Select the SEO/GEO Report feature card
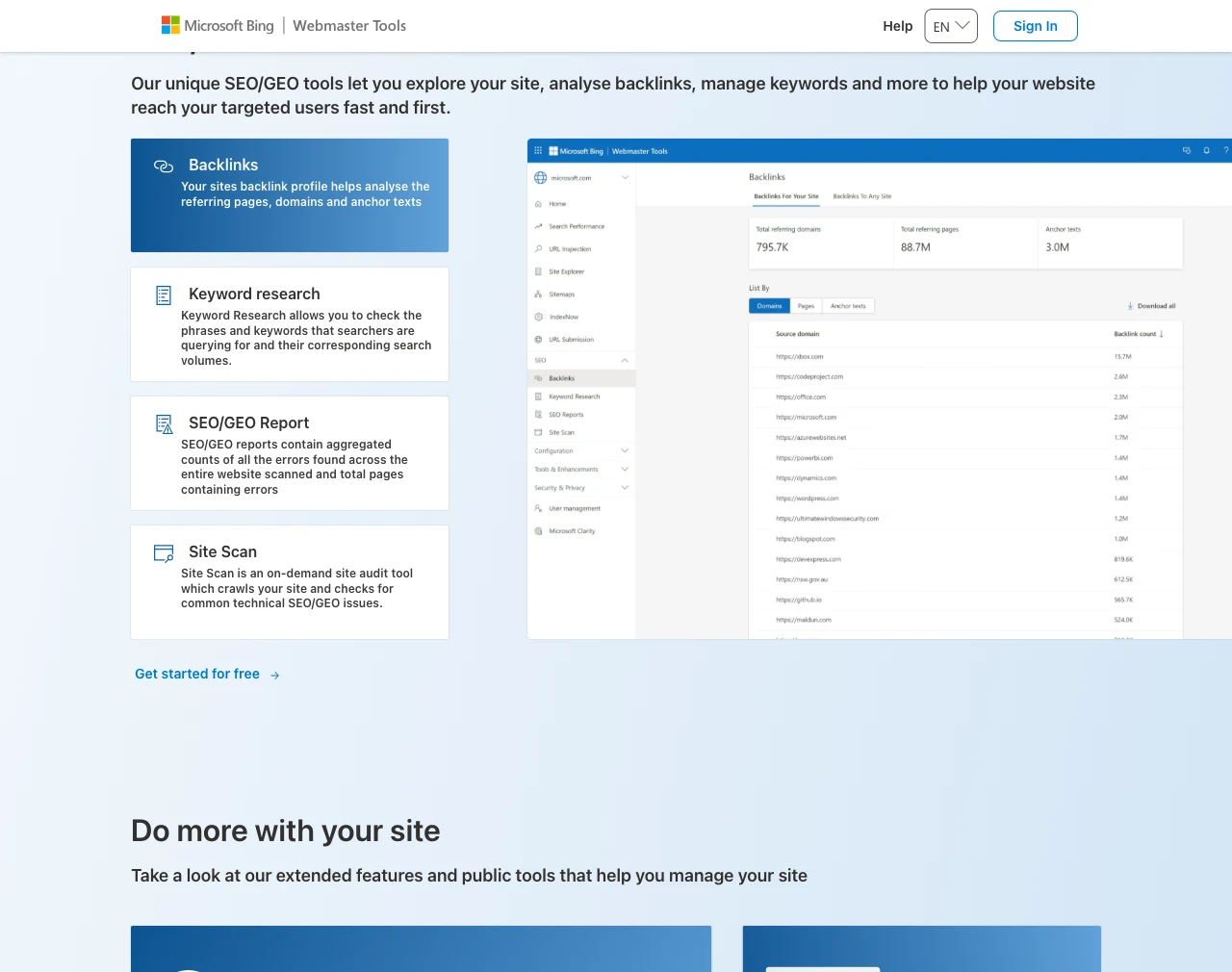 click(x=290, y=453)
